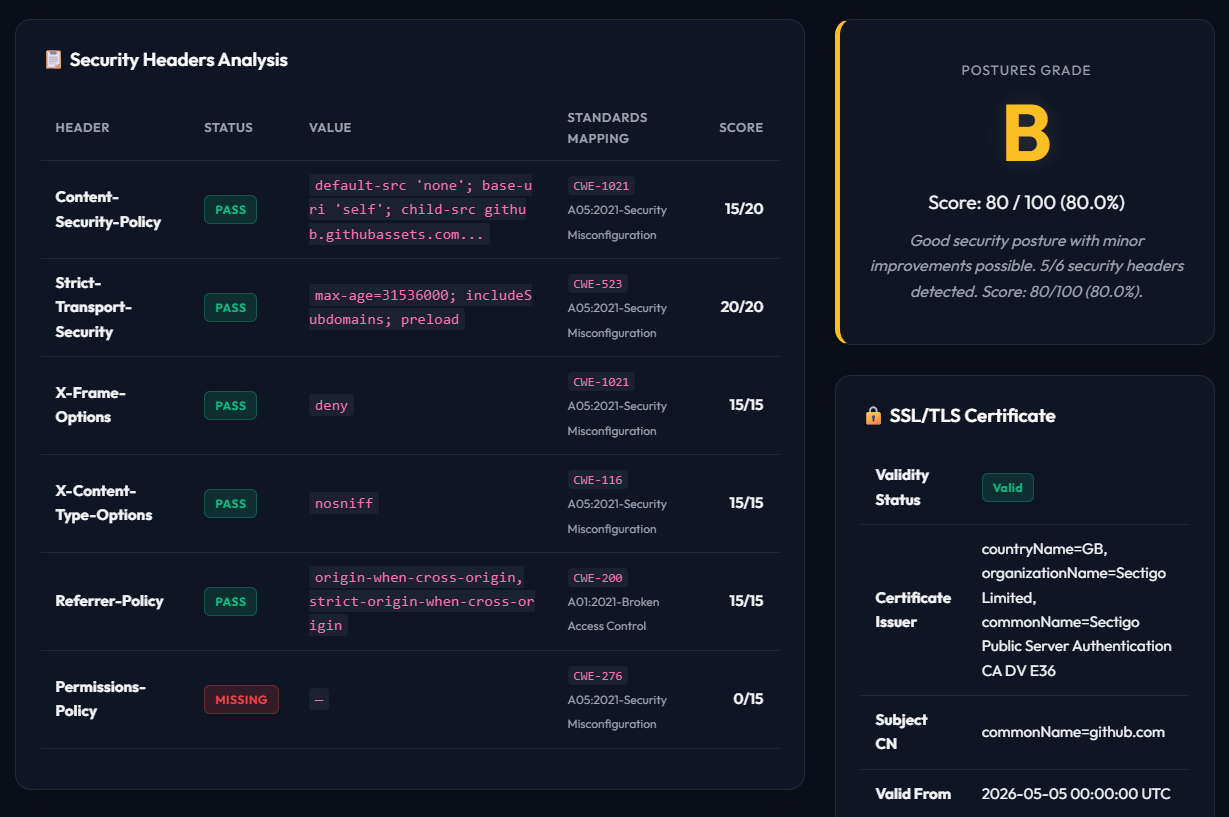Screen dimensions: 1229x817
Task: Click the PASS badge for Referrer-Policy
Action: tap(230, 602)
